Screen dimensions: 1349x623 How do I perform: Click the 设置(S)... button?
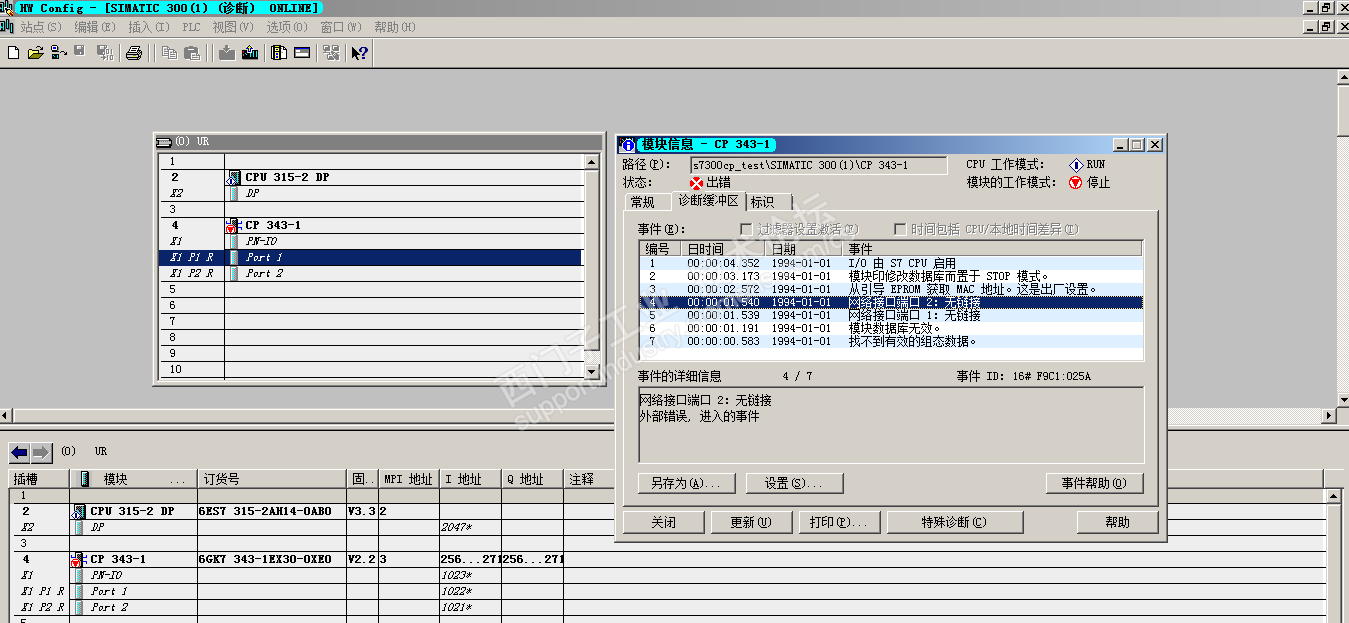[x=794, y=483]
